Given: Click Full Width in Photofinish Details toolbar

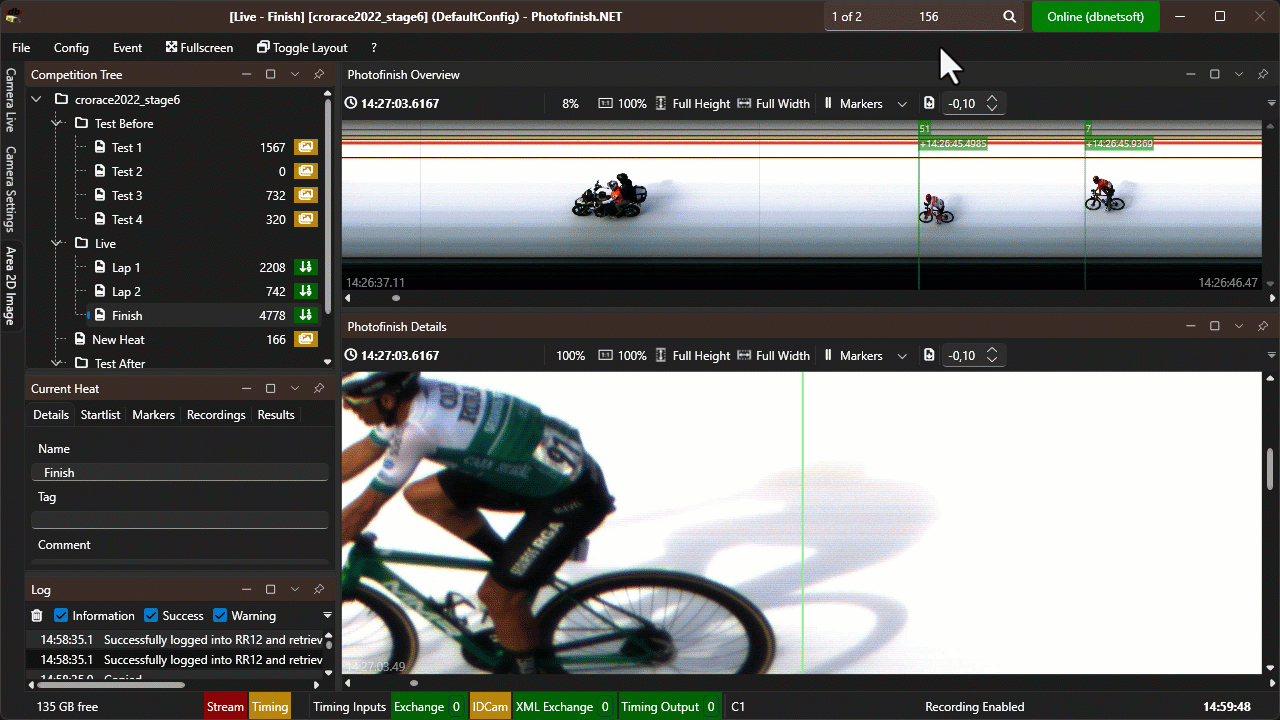Looking at the screenshot, I should point(773,356).
